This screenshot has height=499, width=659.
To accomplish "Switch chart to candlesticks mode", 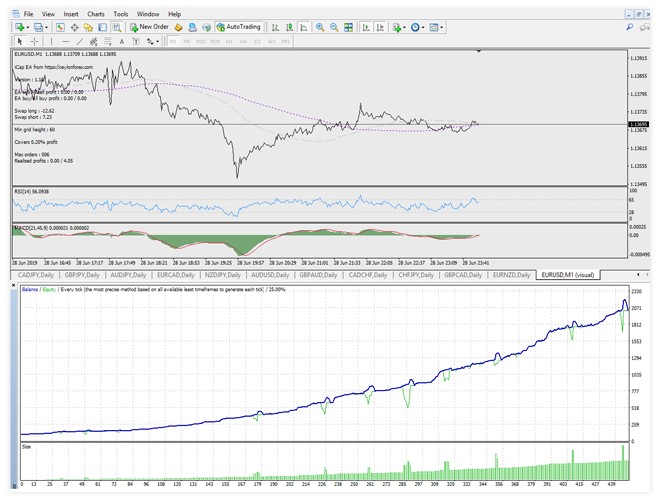I will [x=289, y=27].
